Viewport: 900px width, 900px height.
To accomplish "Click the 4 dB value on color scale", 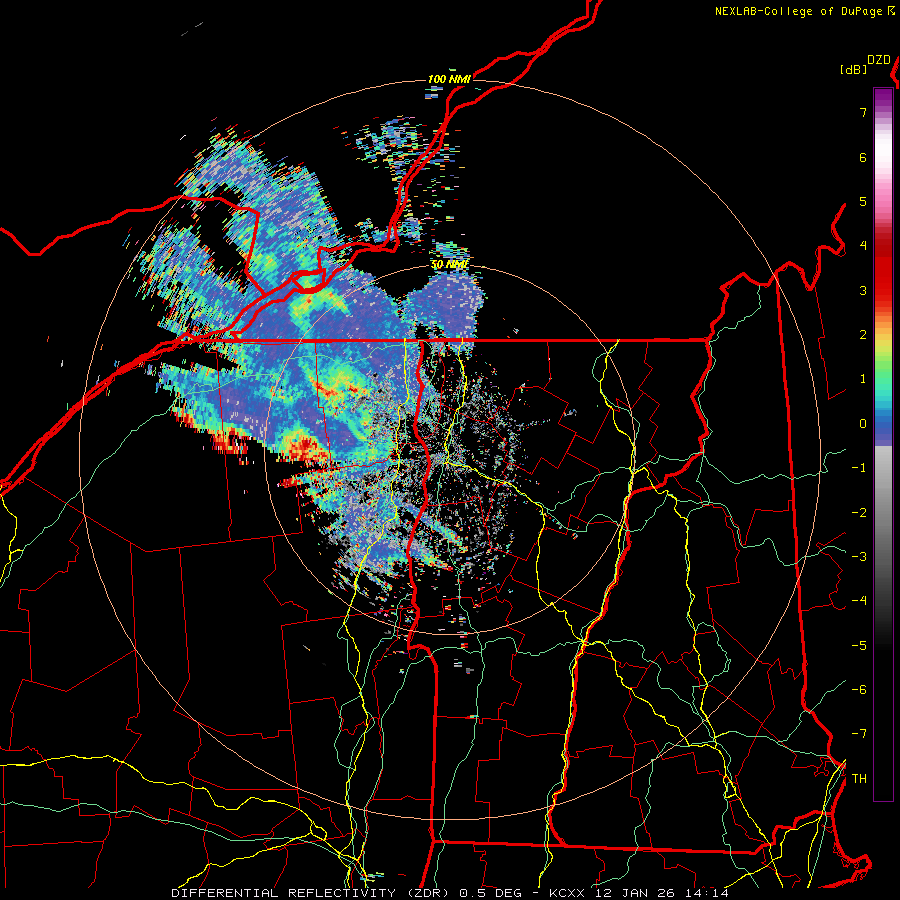I will pos(863,246).
